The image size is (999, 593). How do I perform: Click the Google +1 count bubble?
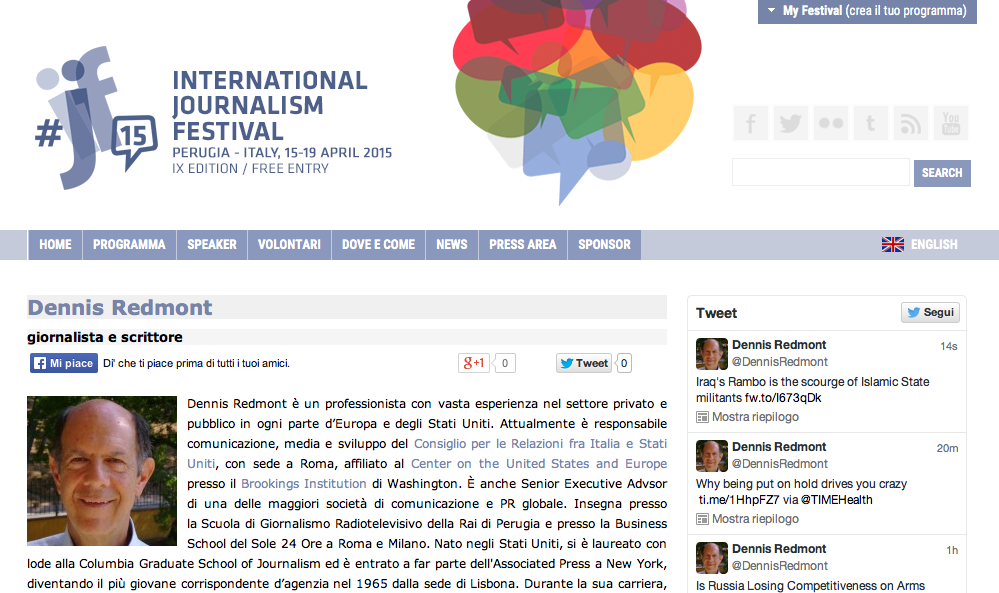[x=505, y=363]
